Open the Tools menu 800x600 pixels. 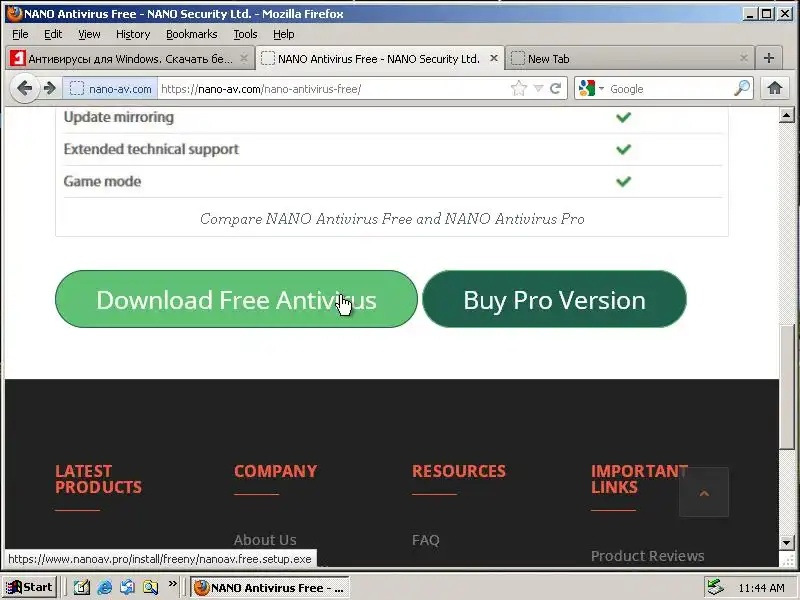point(245,34)
